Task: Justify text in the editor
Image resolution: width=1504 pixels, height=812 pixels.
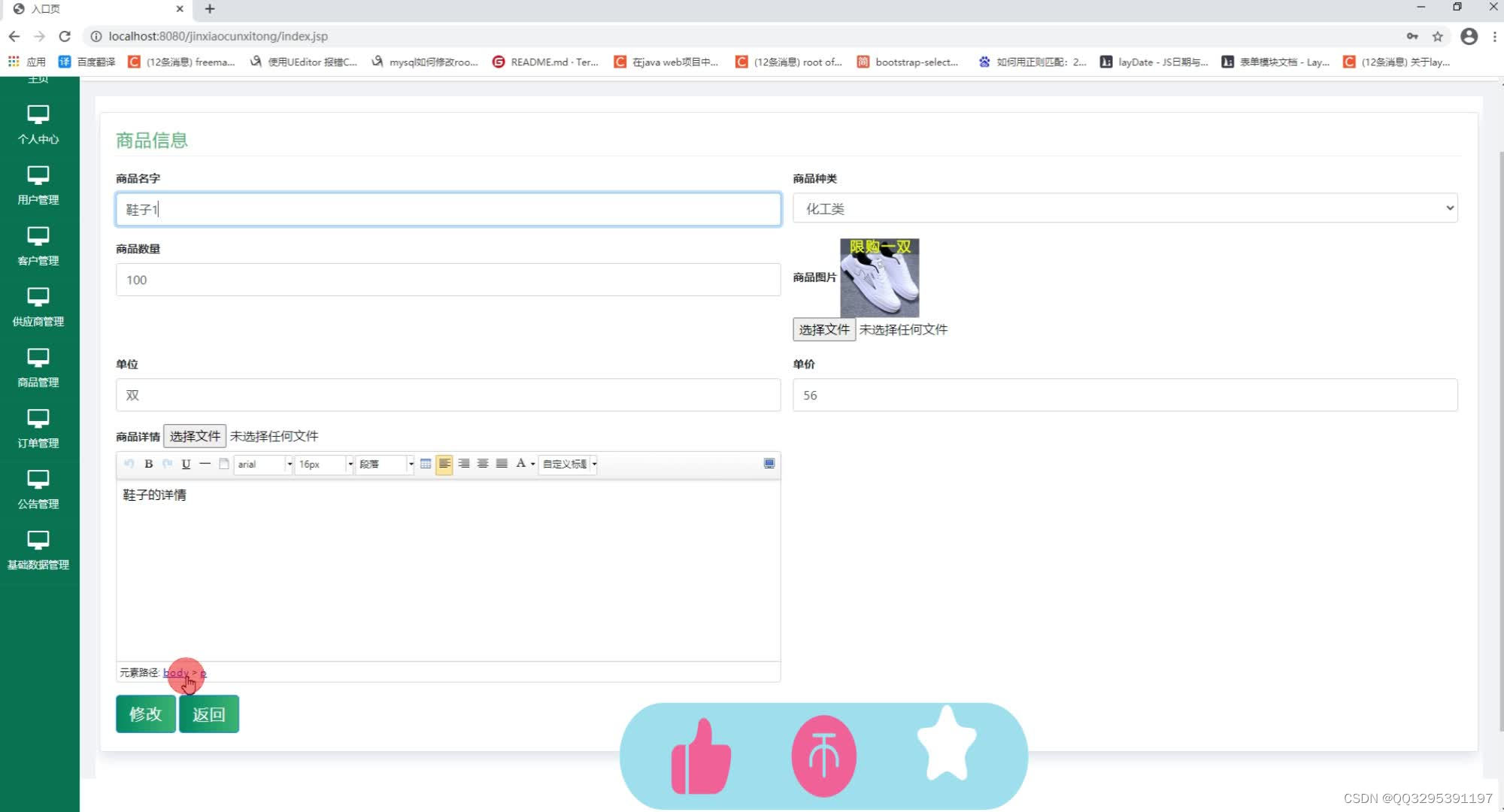Action: pos(502,464)
